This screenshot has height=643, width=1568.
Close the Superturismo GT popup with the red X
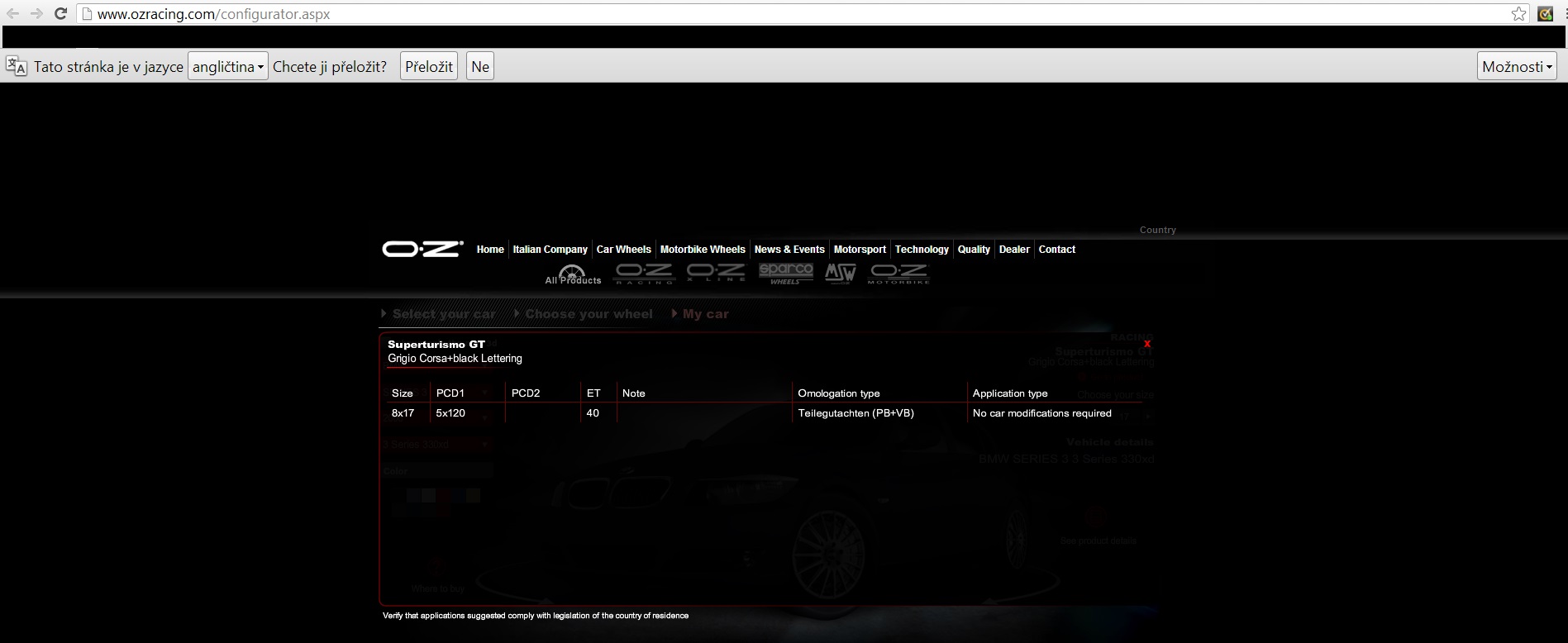1147,344
